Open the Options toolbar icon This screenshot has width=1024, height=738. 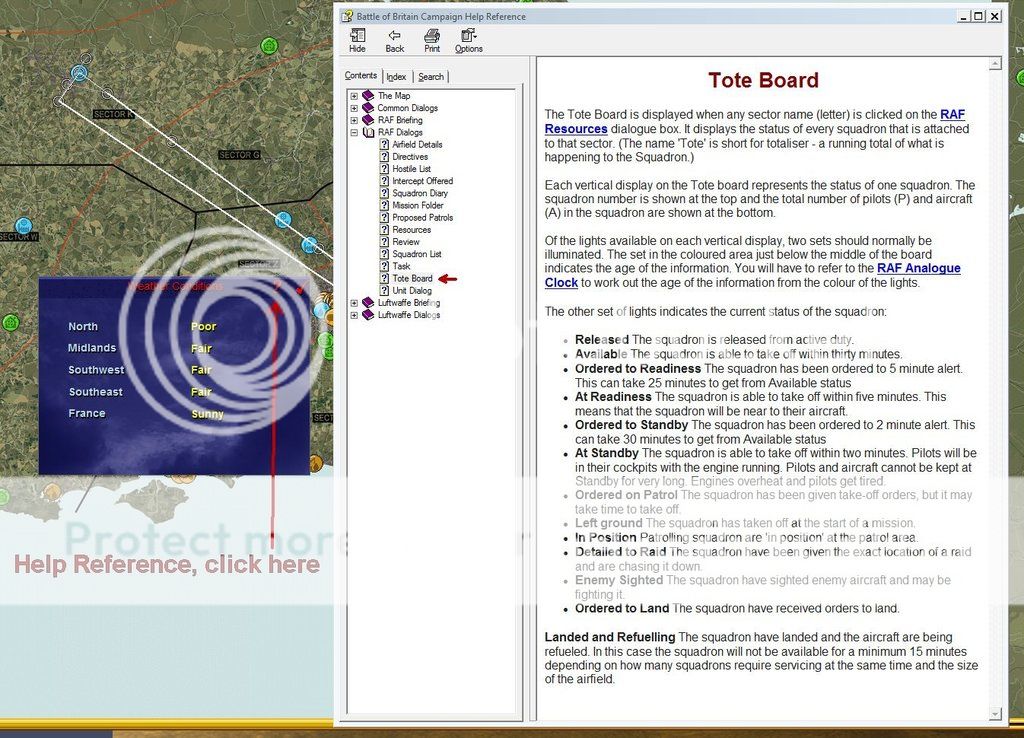468,40
